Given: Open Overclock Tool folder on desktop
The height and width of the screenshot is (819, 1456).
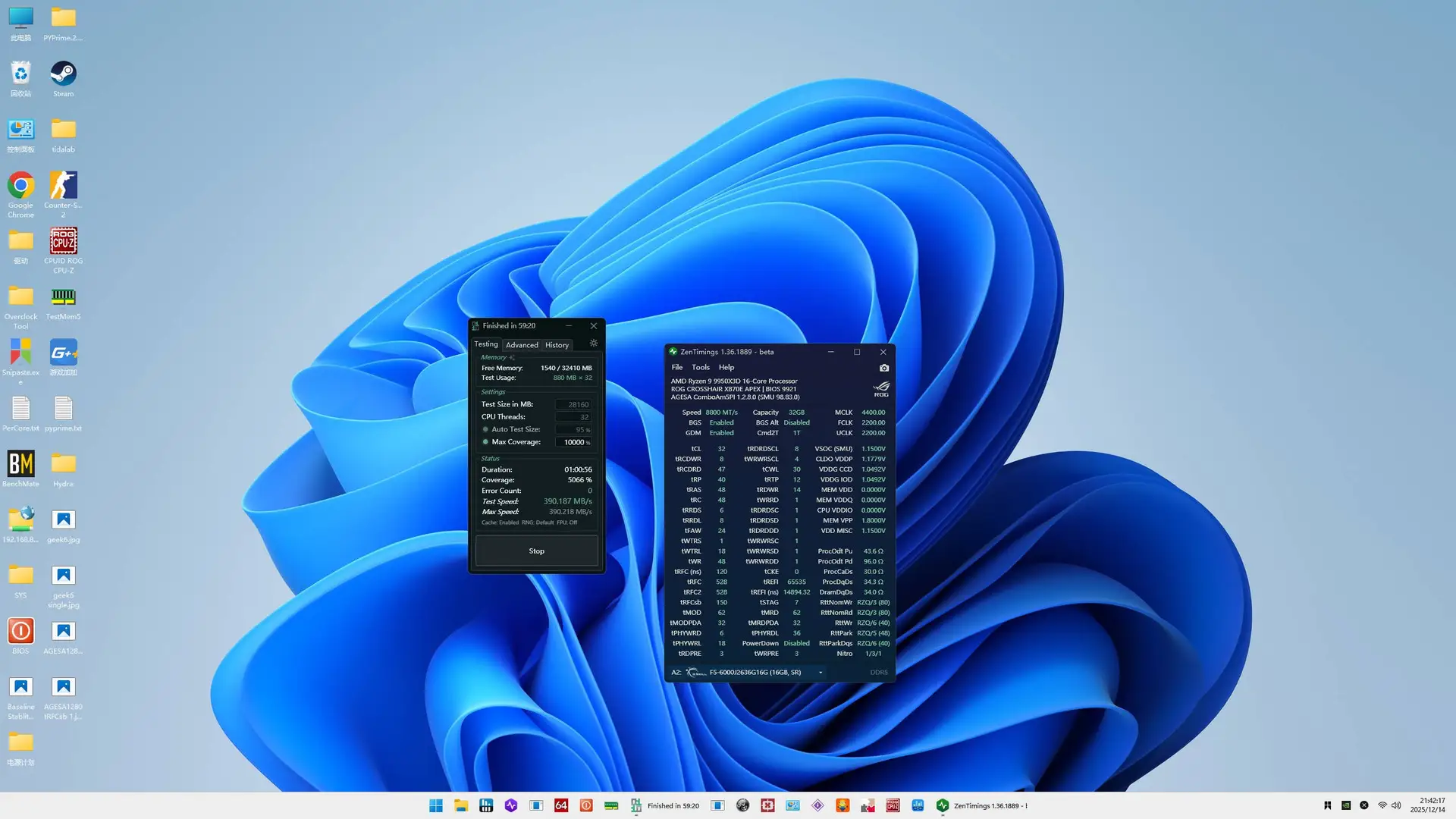Looking at the screenshot, I should pyautogui.click(x=20, y=306).
